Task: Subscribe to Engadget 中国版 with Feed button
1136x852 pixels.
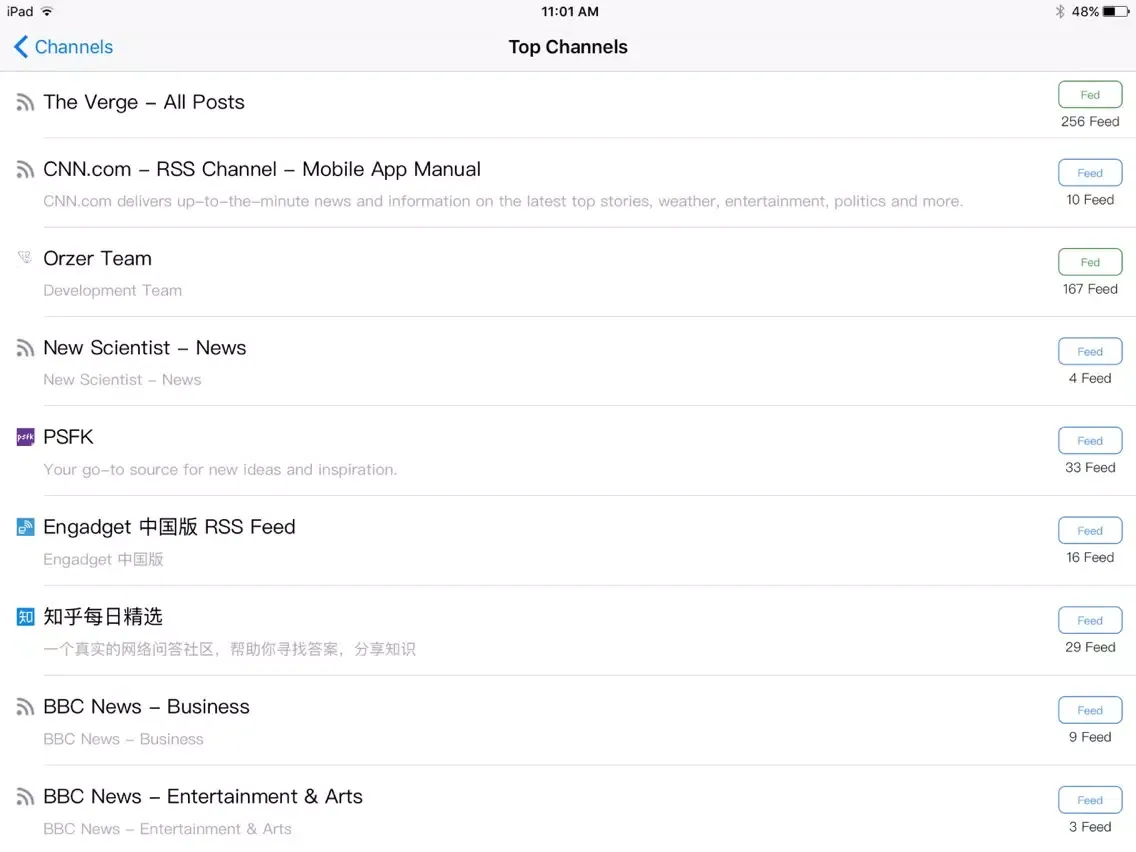Action: tap(1090, 531)
